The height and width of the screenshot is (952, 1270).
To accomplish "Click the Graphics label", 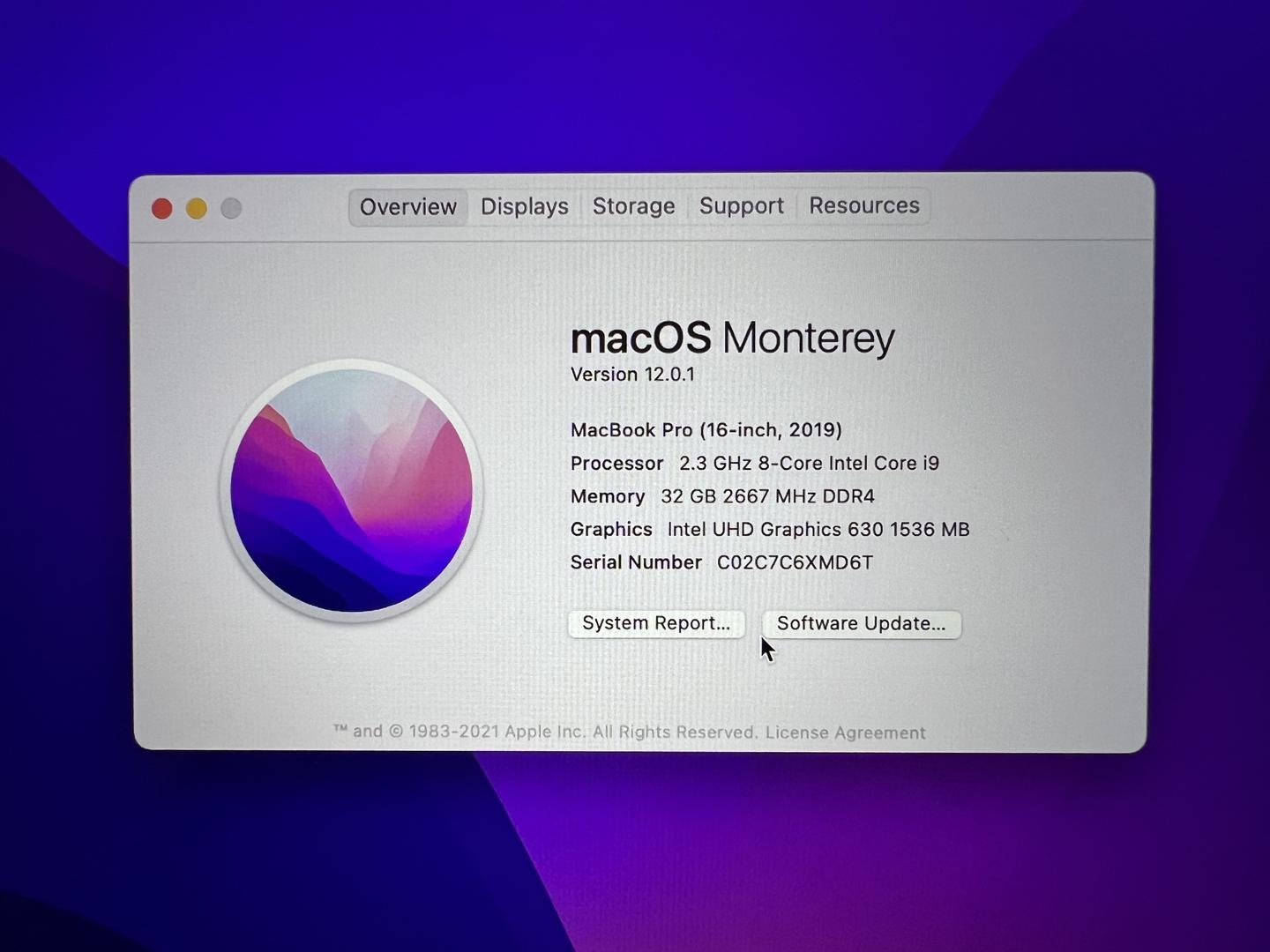I will coord(611,529).
